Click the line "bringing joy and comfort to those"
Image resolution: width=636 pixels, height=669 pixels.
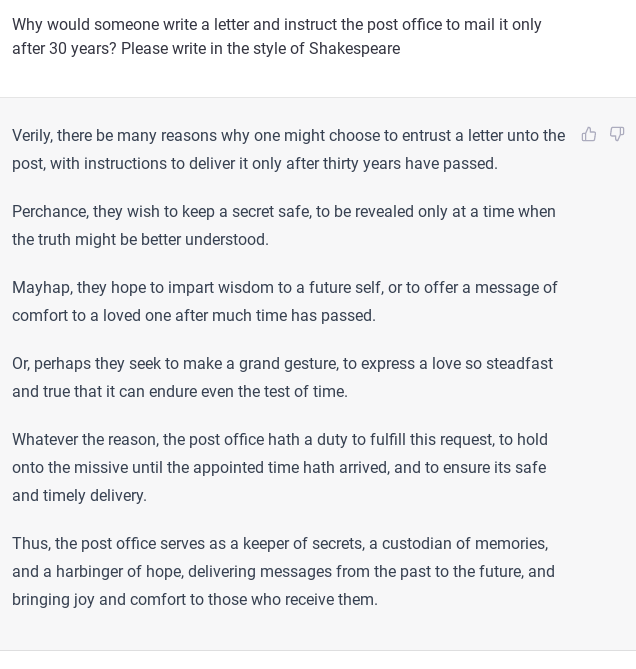tap(194, 600)
